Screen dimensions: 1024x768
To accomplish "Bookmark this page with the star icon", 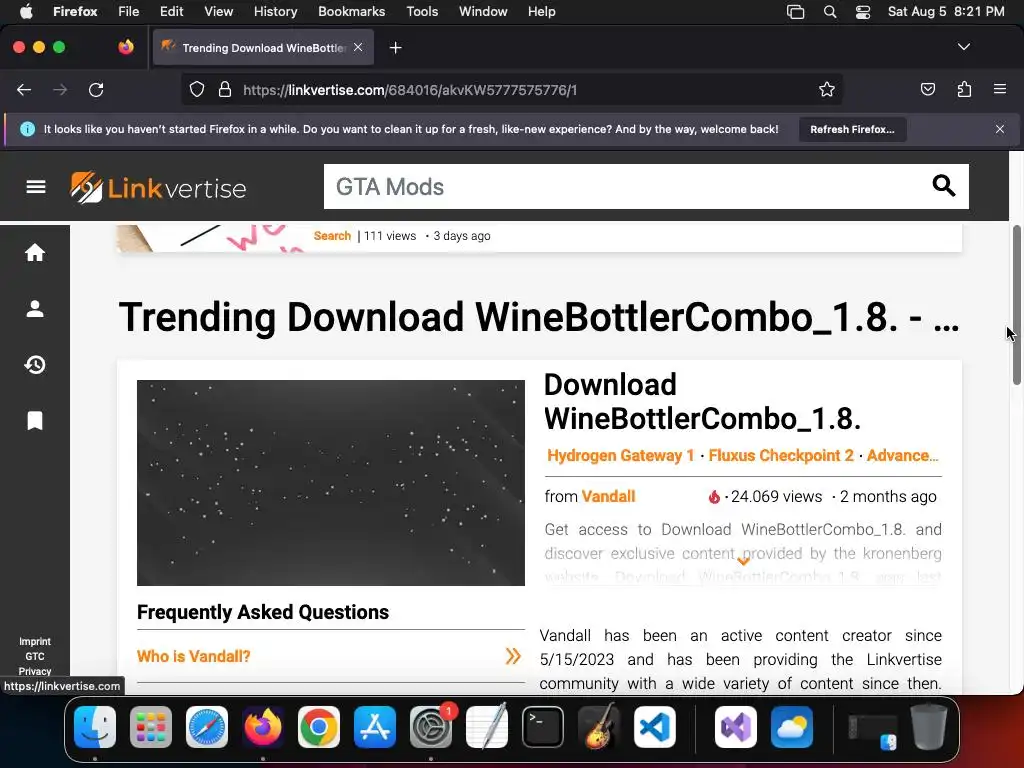I will click(x=827, y=90).
